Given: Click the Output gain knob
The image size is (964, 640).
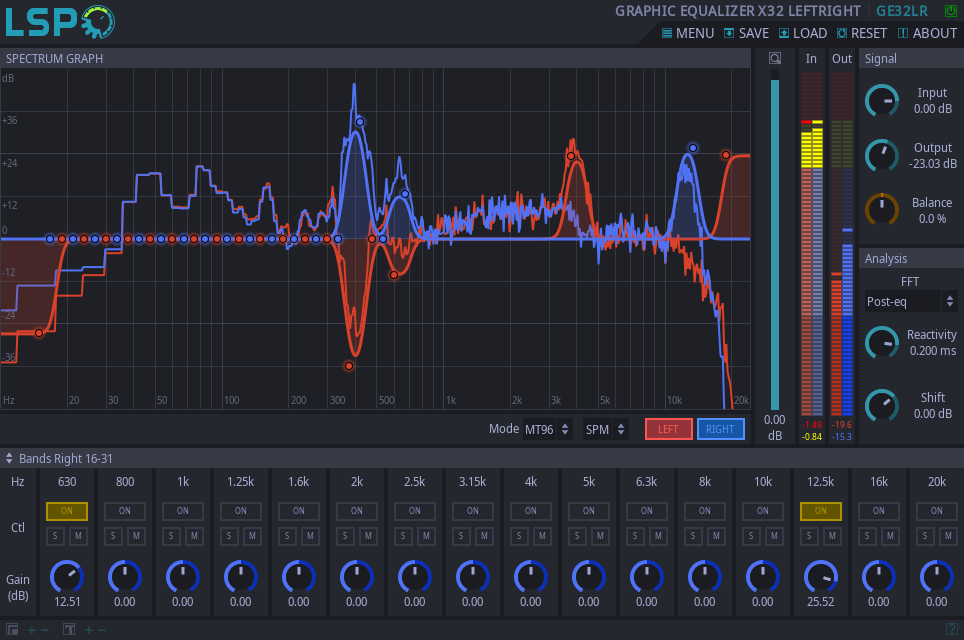Looking at the screenshot, I should [x=882, y=156].
